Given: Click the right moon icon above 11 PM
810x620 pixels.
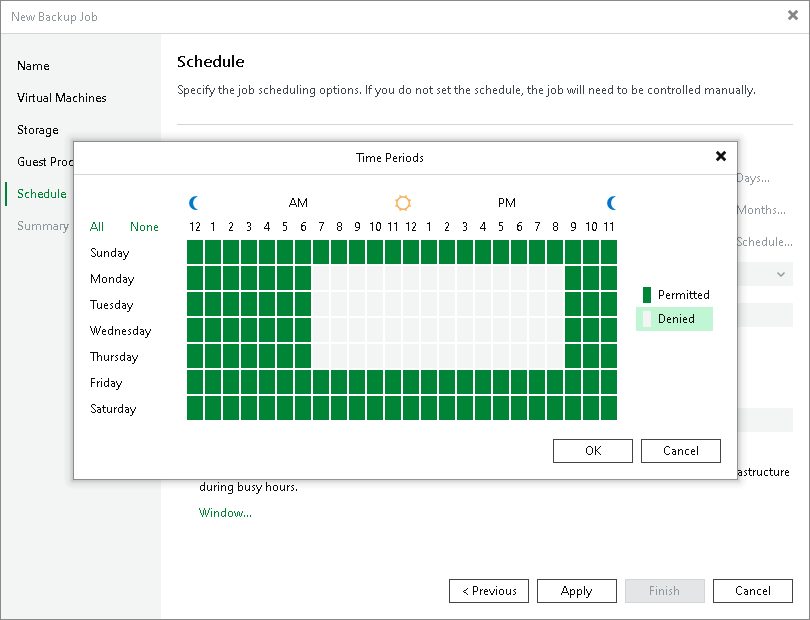Looking at the screenshot, I should pyautogui.click(x=612, y=203).
